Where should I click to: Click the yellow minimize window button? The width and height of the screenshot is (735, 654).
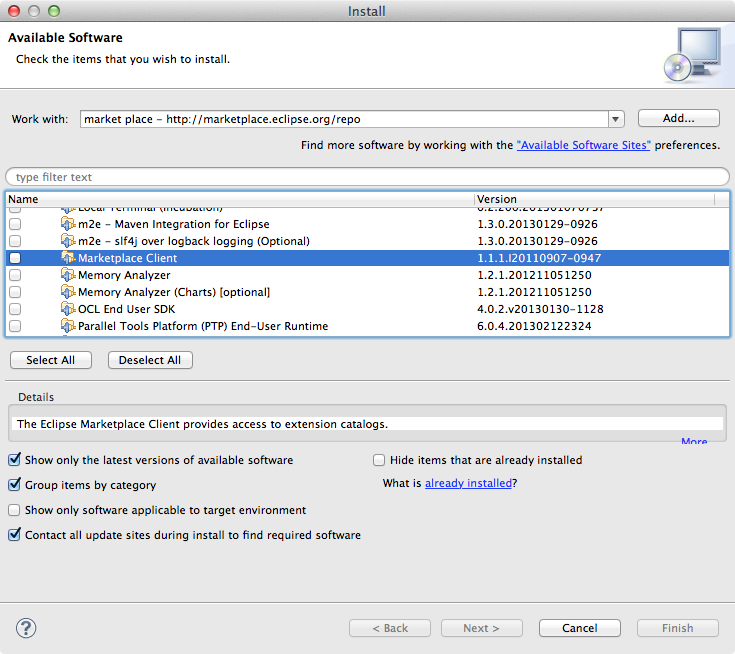34,11
